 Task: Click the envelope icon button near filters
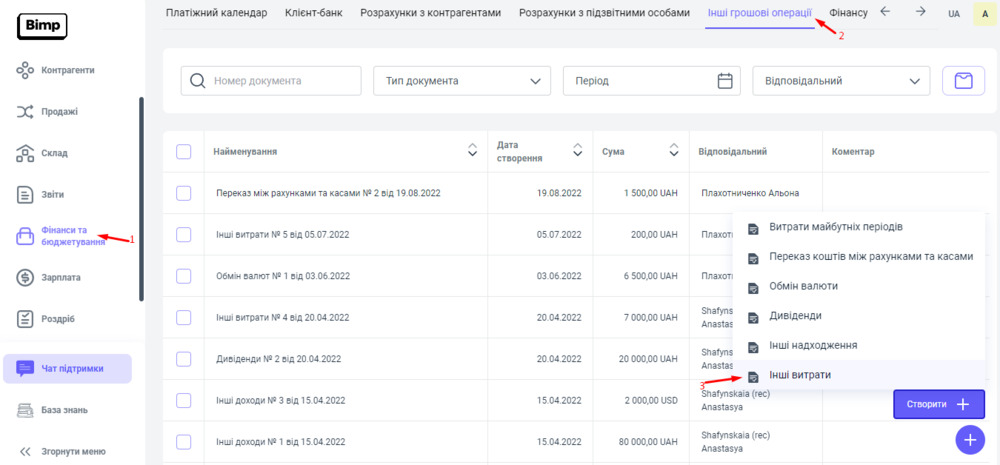(963, 81)
